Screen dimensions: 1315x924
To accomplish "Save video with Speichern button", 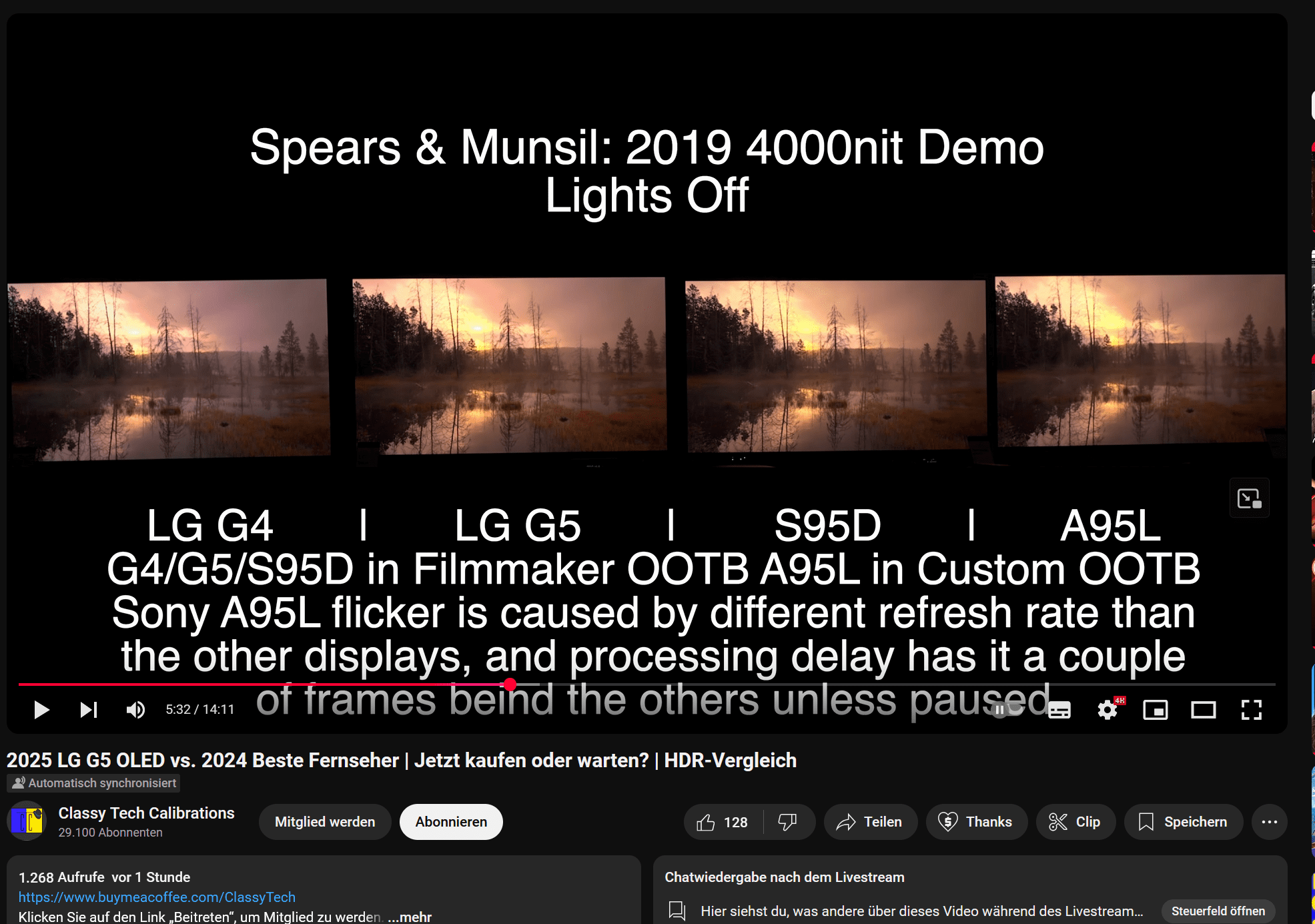I will [1184, 822].
